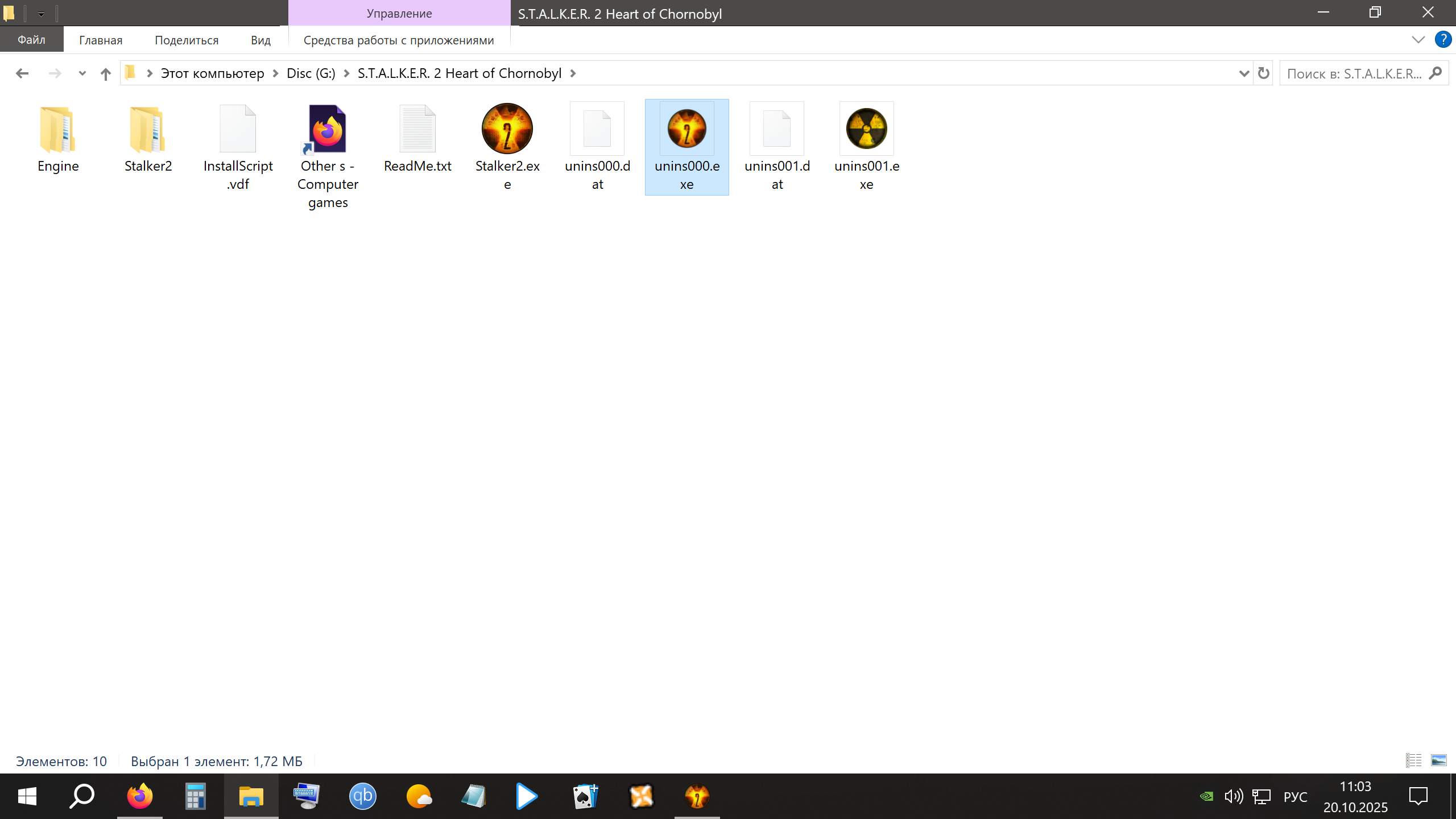Switch to large icons view in the status bar
1456x819 pixels.
[x=1438, y=760]
